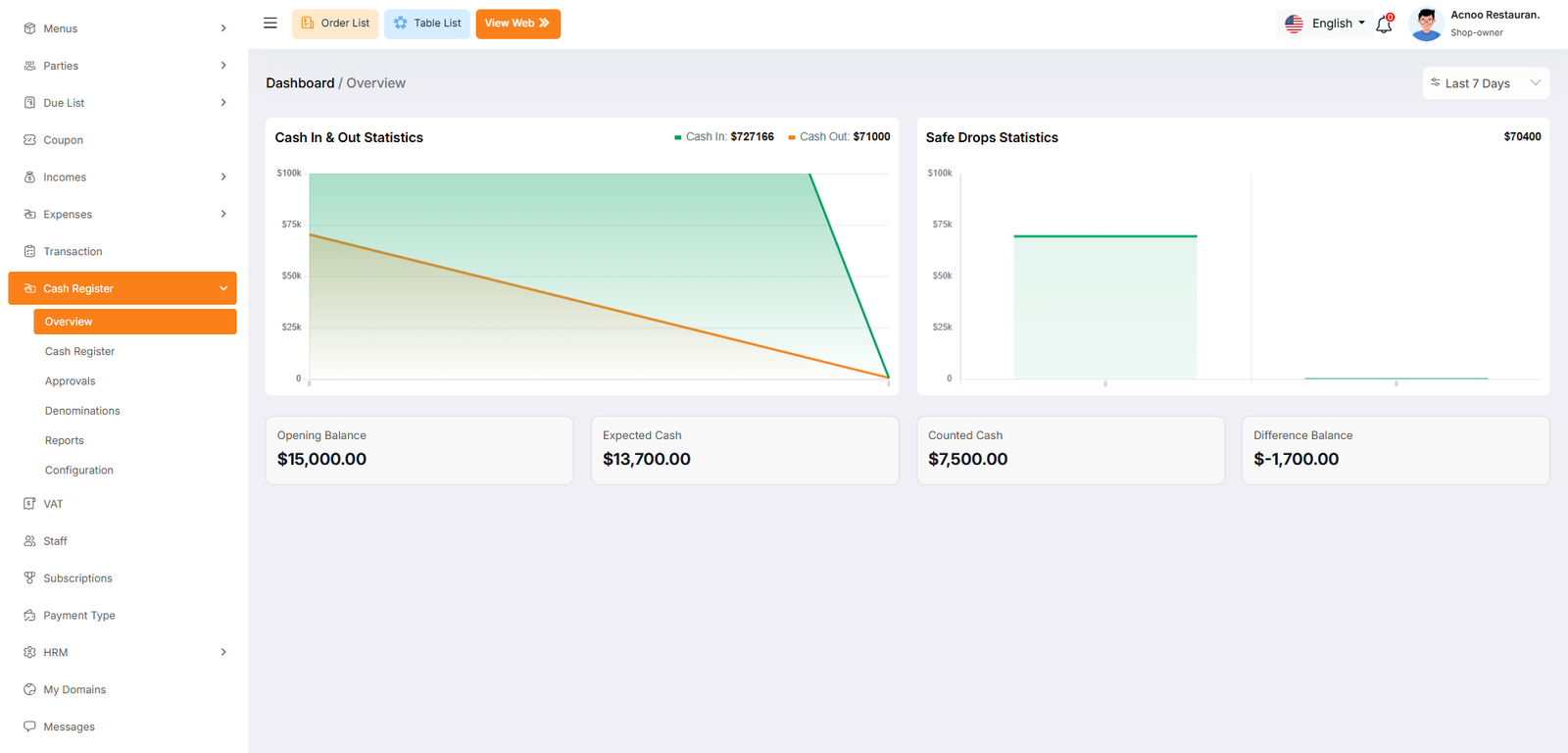Click the Staff sidebar icon
1568x753 pixels.
(29, 541)
